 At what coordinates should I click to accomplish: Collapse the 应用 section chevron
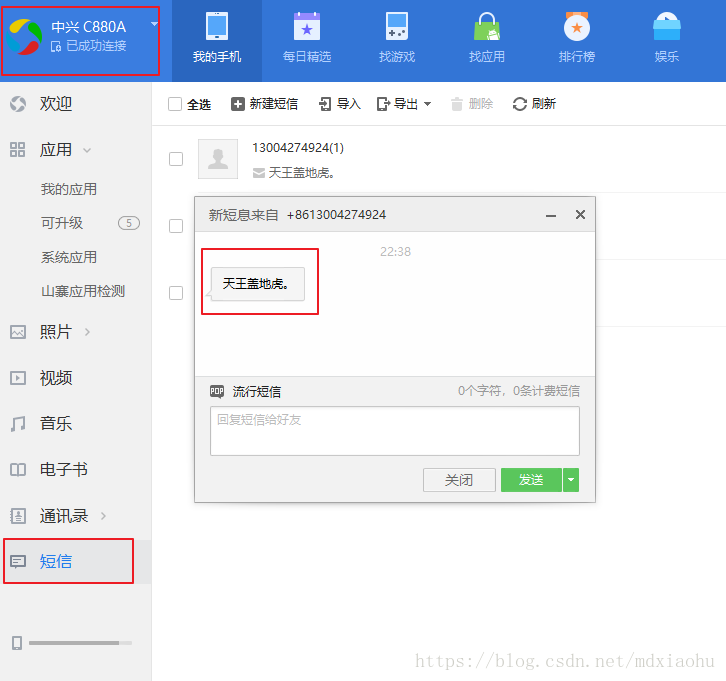point(87,150)
